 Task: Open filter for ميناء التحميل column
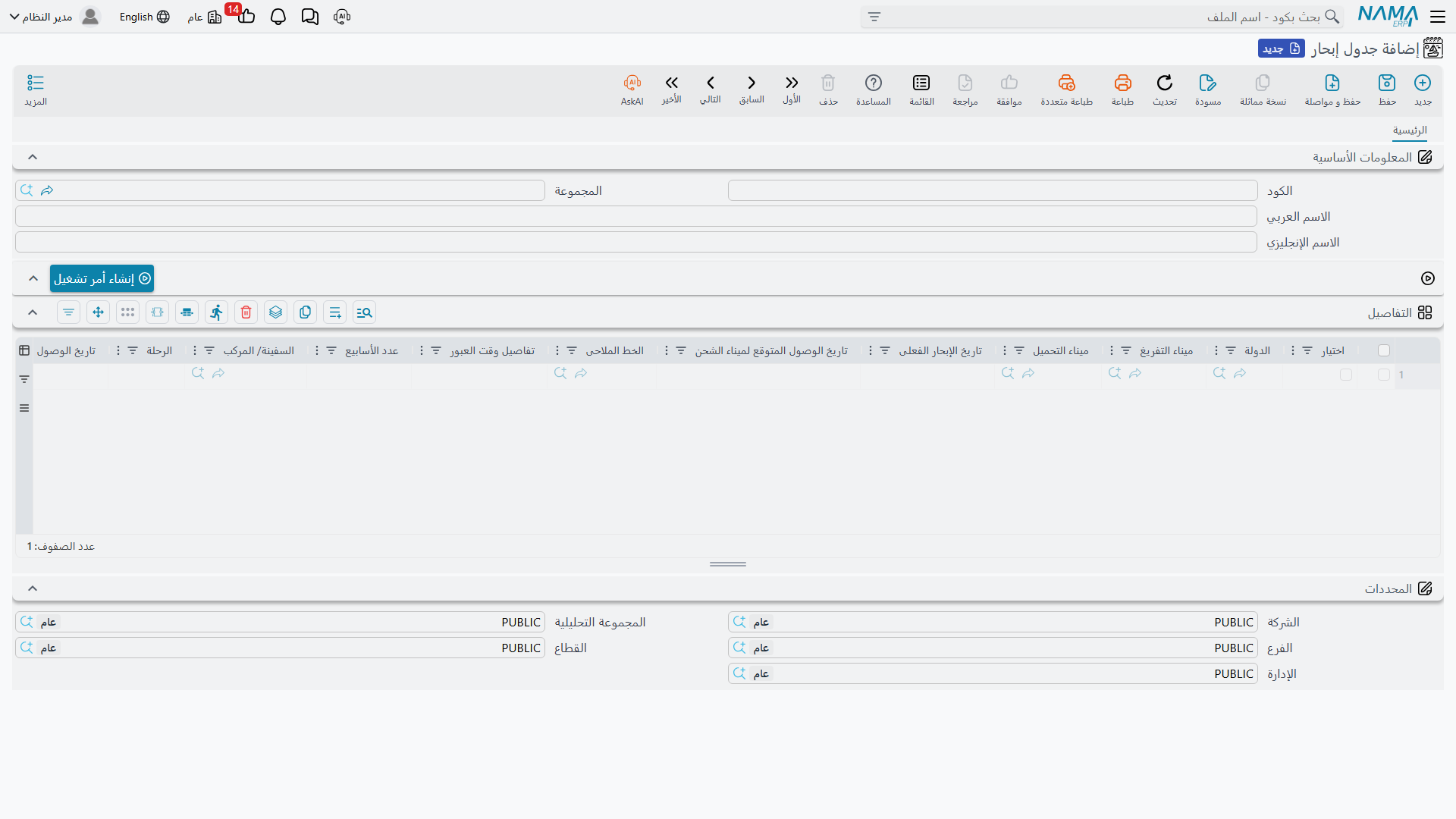[1019, 350]
